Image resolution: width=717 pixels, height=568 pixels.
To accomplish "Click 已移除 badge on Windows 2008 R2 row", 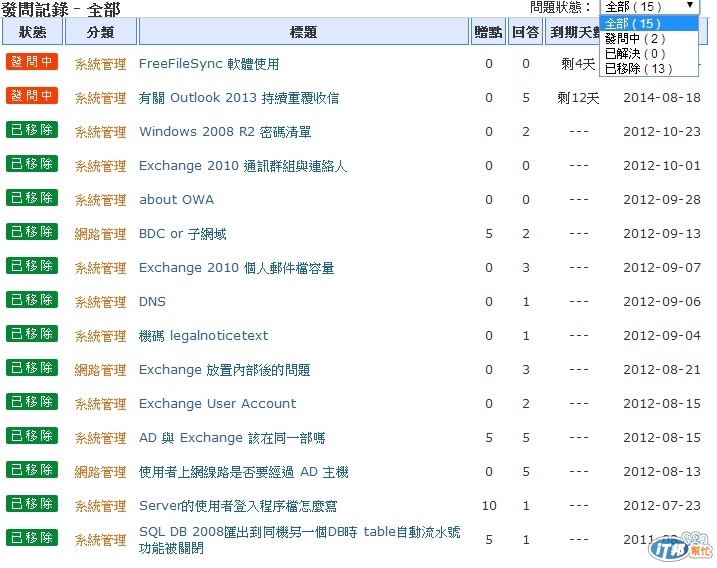I will tap(32, 130).
